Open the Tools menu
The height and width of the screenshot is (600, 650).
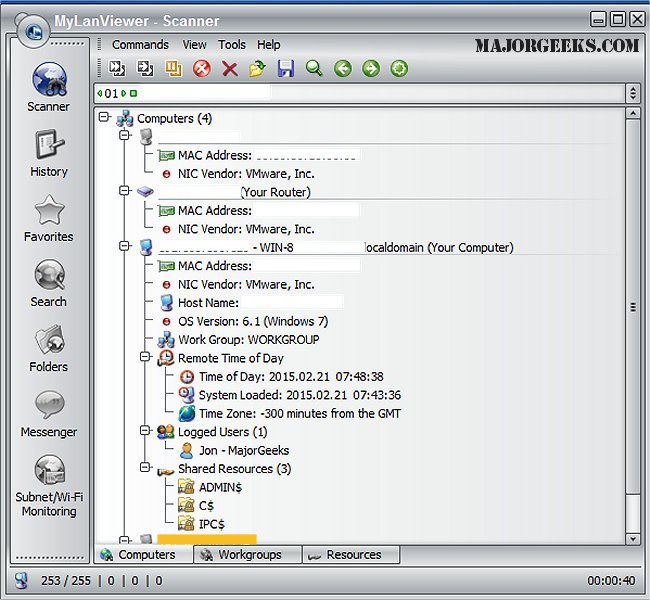click(x=231, y=45)
